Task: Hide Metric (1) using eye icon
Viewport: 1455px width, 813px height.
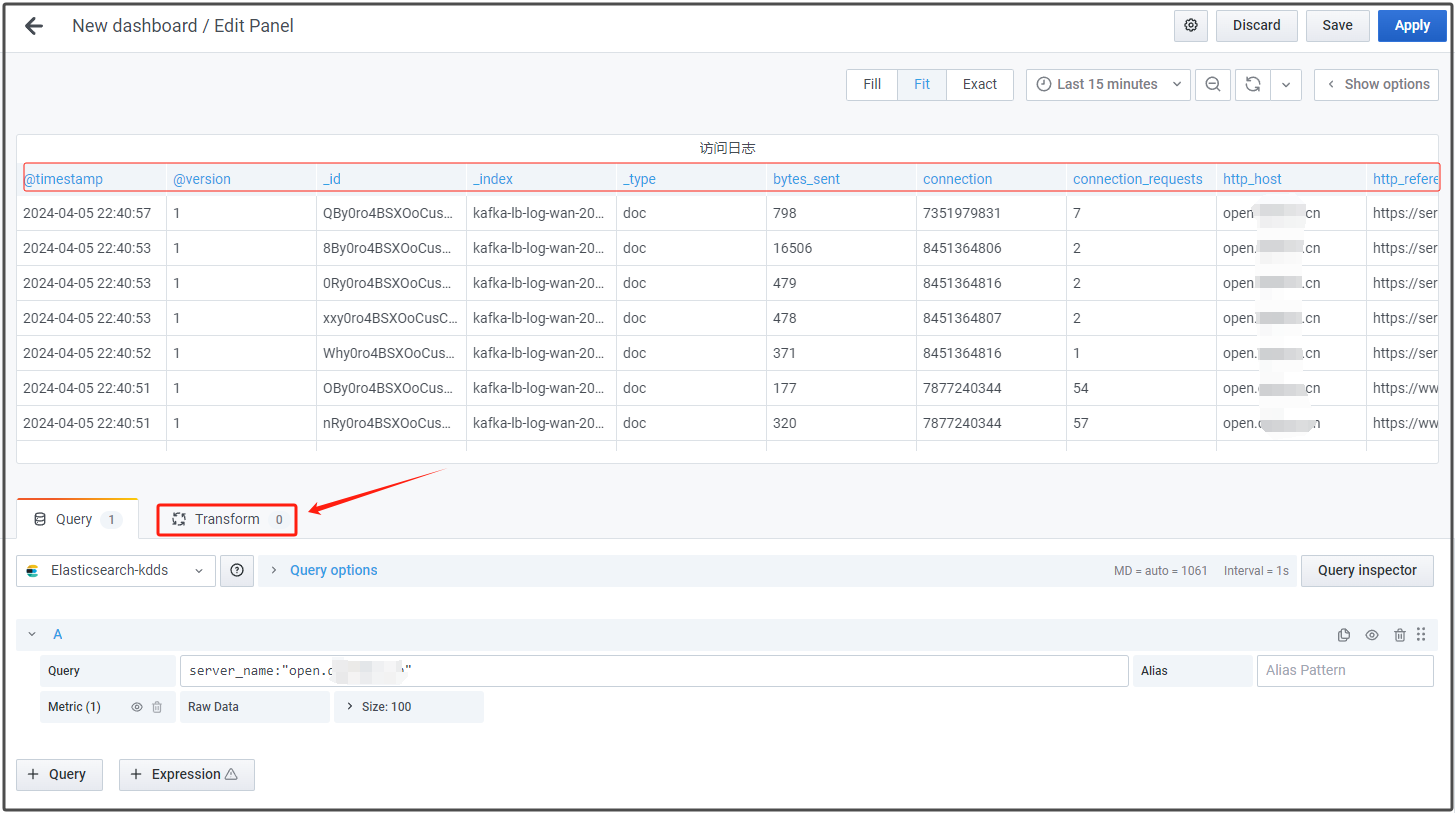Action: click(137, 707)
